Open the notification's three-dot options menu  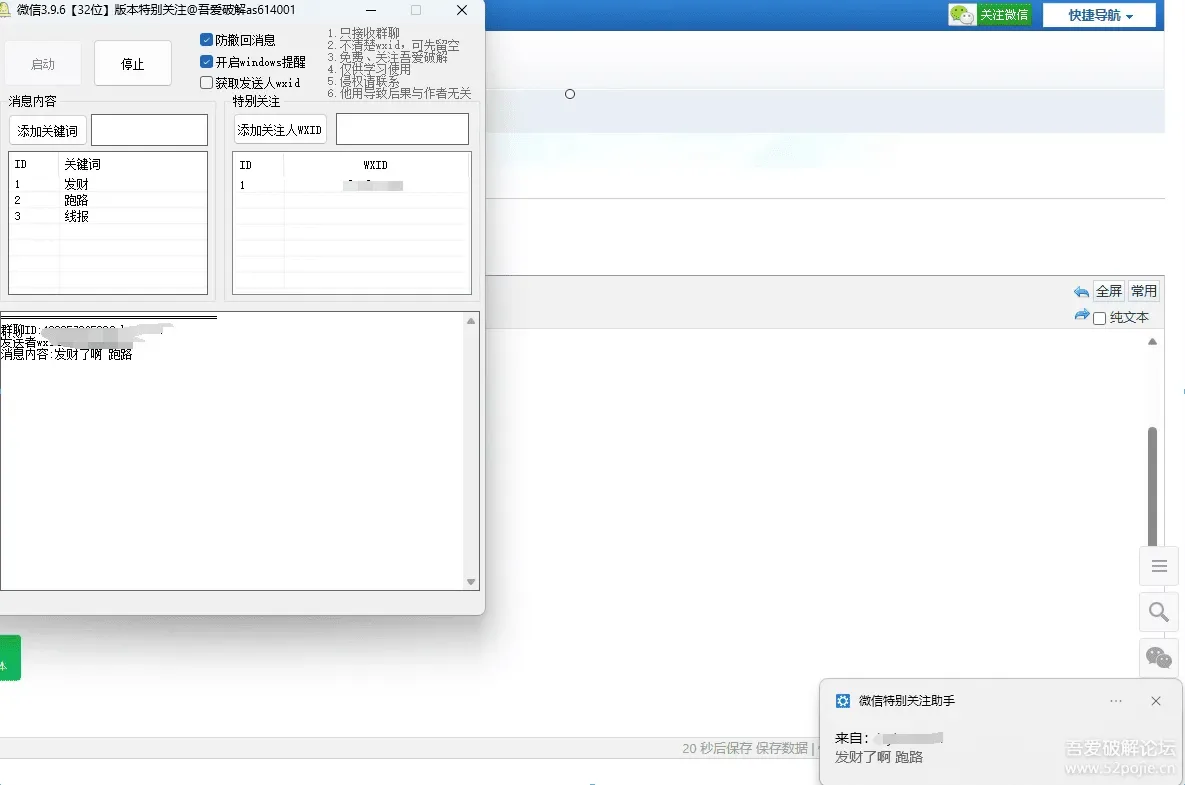coord(1115,701)
